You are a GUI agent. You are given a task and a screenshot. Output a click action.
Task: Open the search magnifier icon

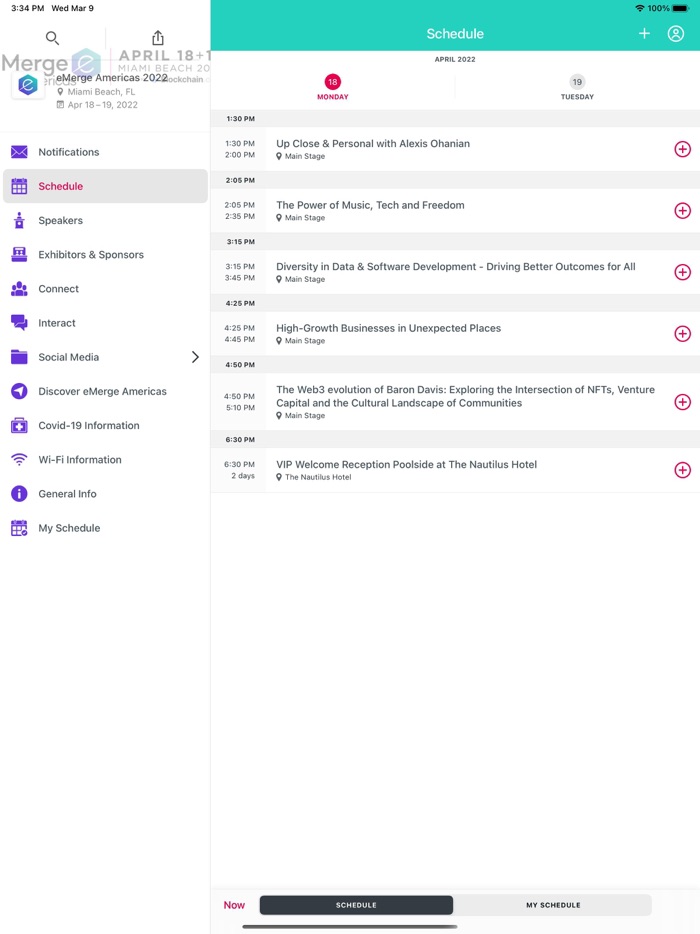(x=52, y=37)
